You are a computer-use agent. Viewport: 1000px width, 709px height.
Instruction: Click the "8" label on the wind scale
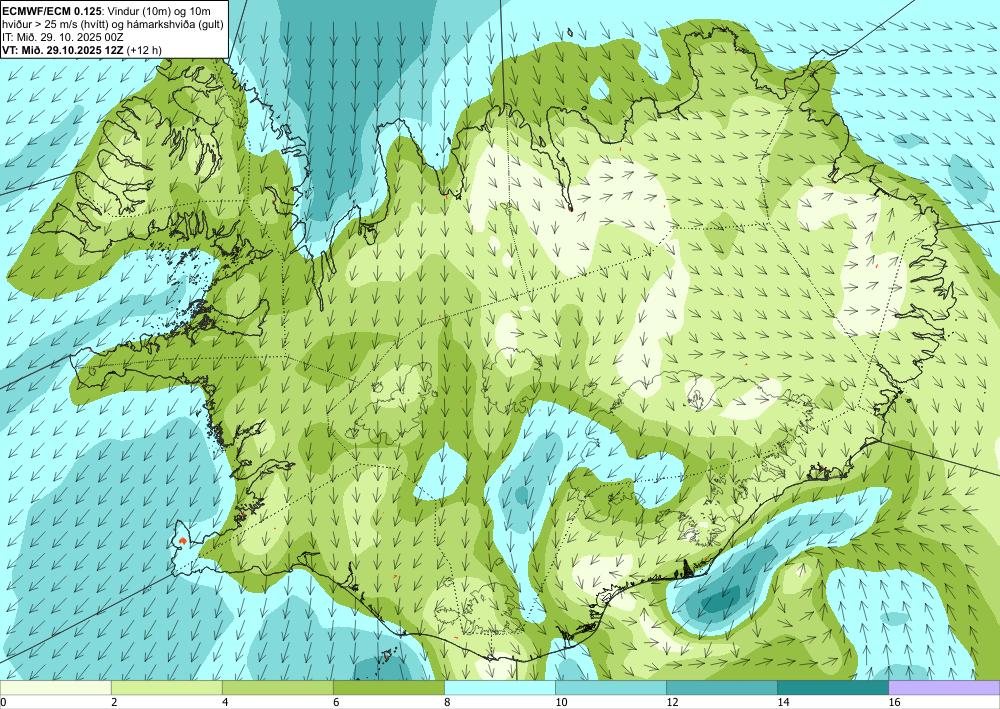447,702
